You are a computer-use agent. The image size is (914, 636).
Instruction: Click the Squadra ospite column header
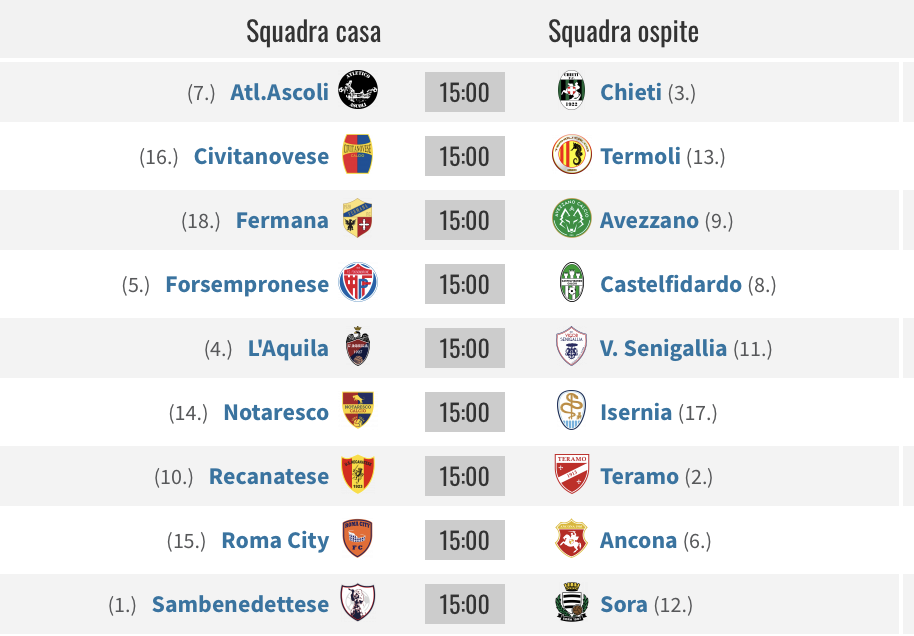(623, 31)
